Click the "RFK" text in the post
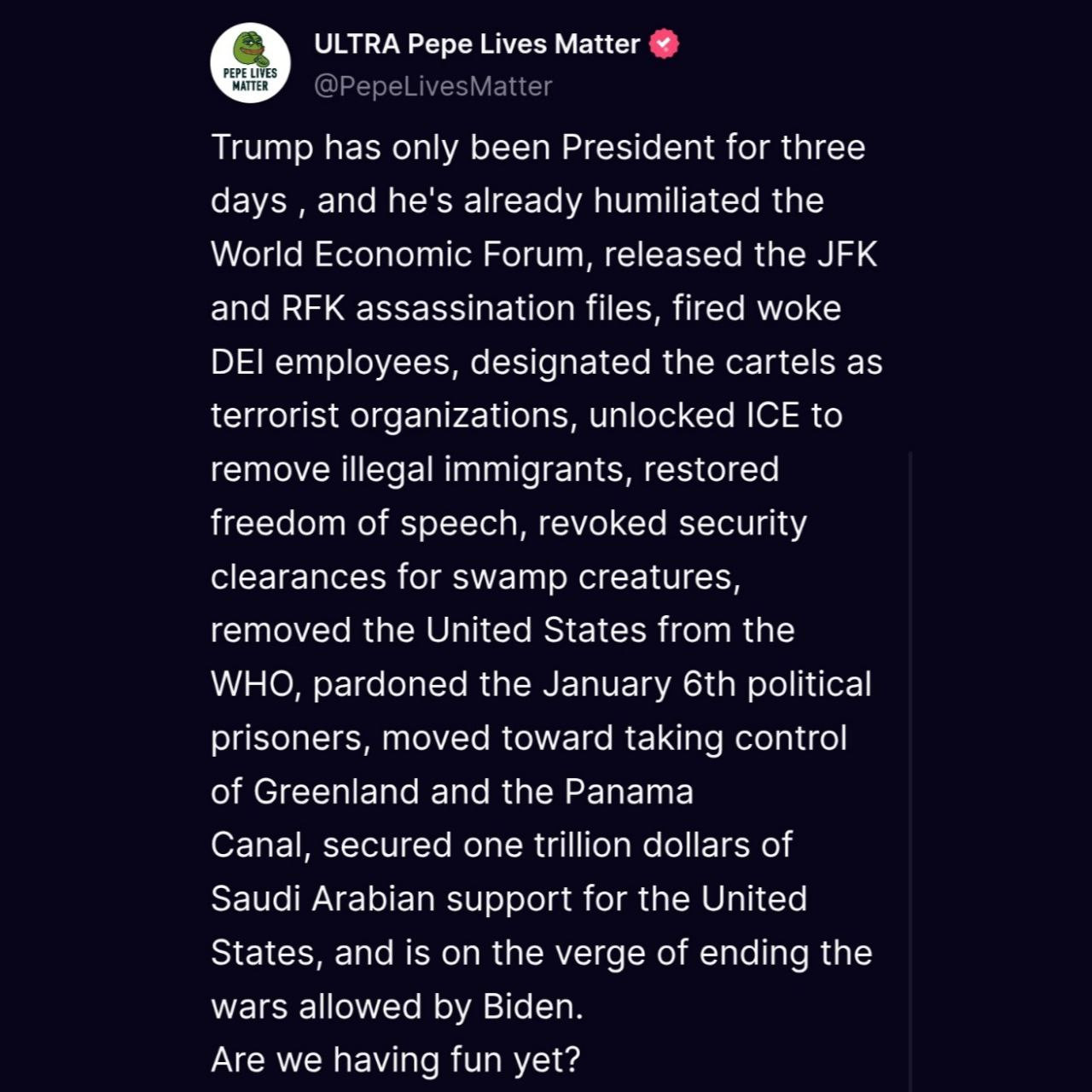Screen dimensions: 1092x1092 coord(313,308)
